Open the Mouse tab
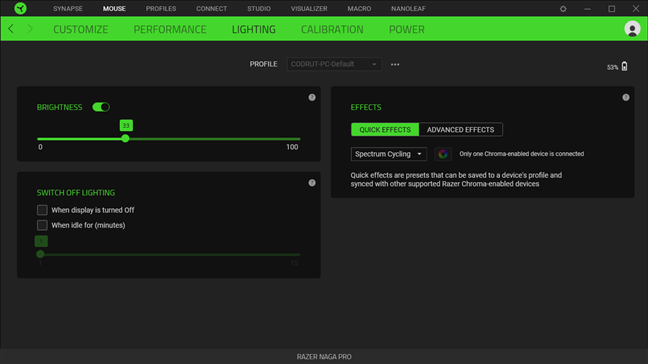 (114, 9)
